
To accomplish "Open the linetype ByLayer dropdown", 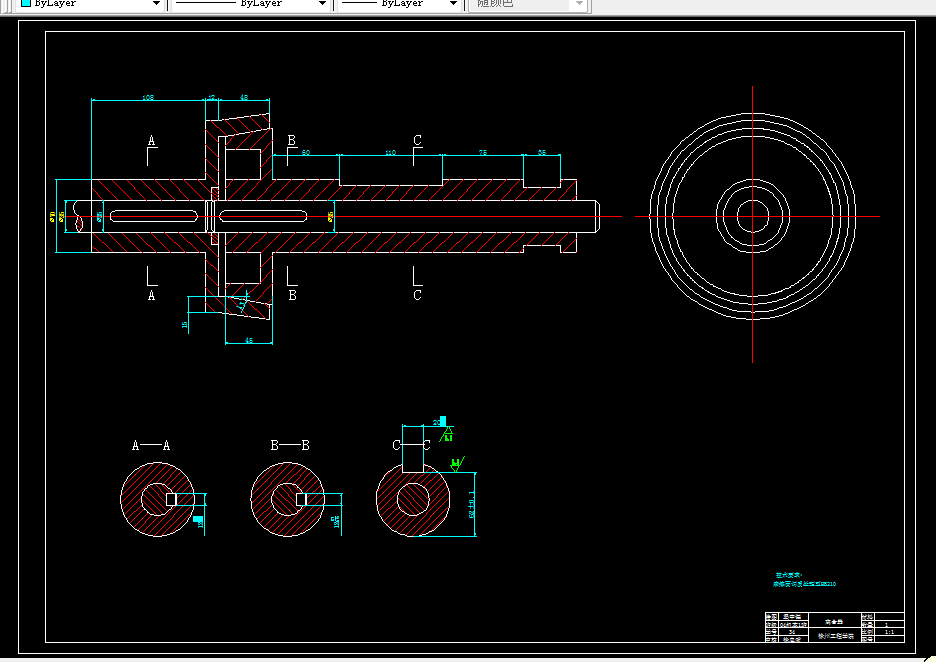I will (322, 4).
